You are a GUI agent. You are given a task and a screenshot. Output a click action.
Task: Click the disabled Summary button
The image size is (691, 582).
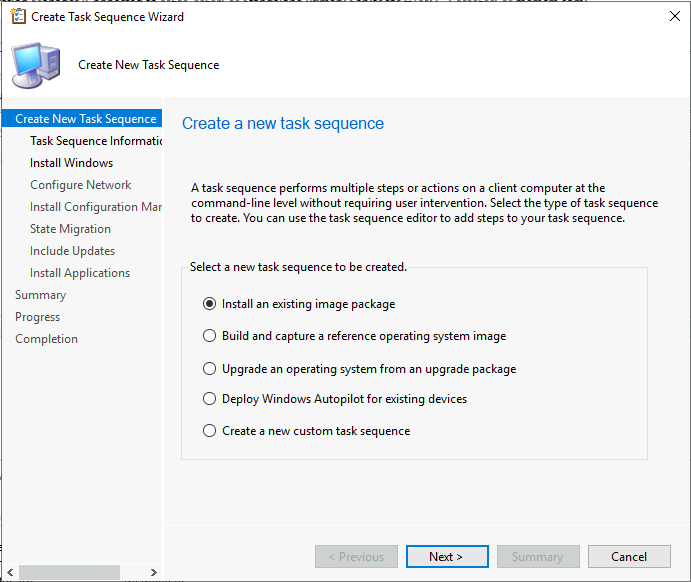538,556
